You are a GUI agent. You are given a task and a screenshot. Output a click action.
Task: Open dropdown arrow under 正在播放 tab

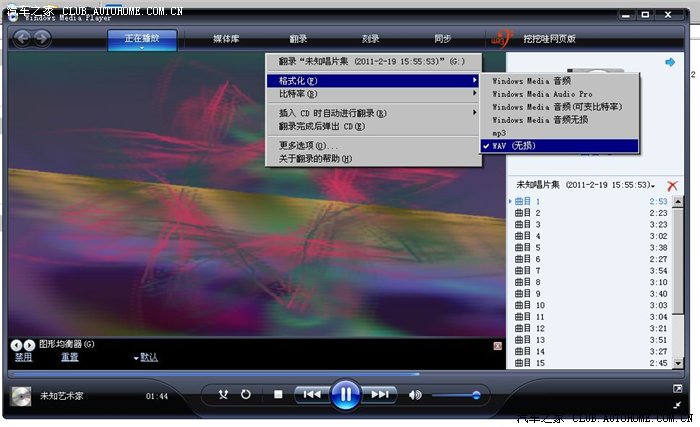point(141,47)
